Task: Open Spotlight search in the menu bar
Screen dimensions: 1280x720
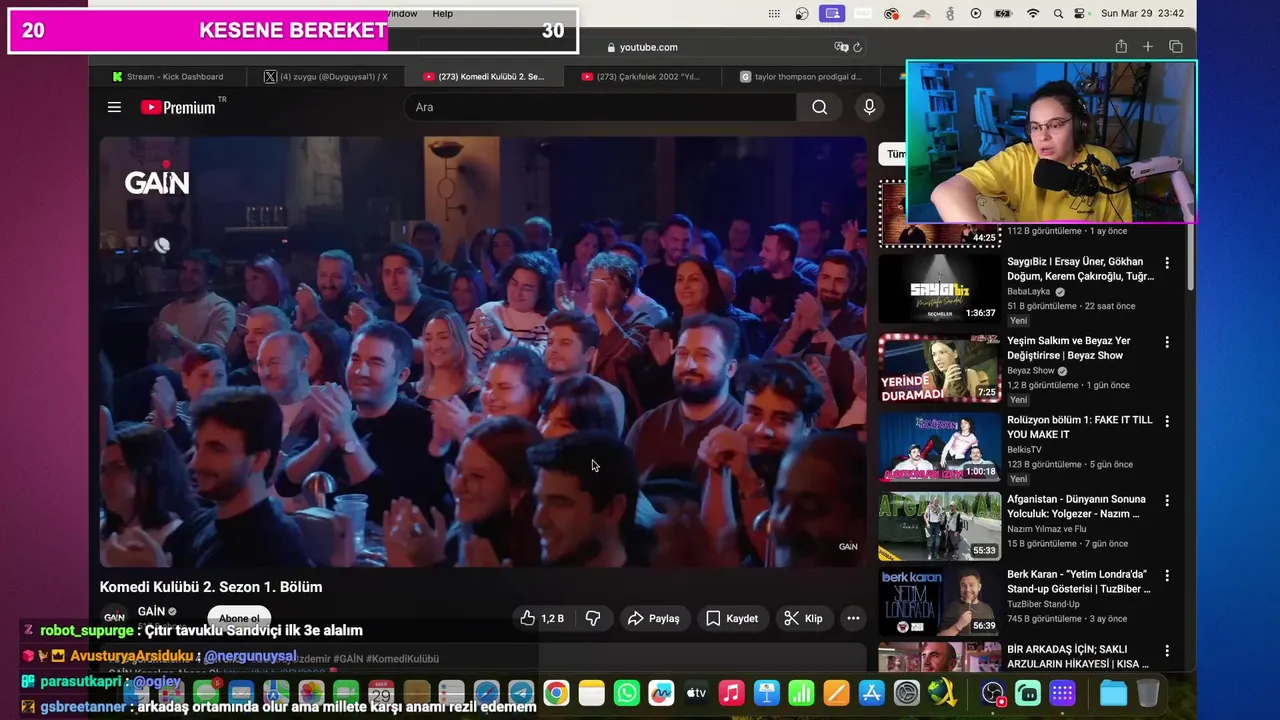Action: pyautogui.click(x=1058, y=14)
